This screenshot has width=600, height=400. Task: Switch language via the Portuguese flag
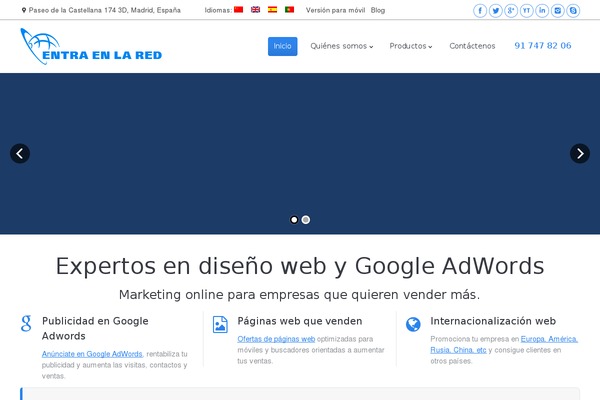pyautogui.click(x=290, y=10)
